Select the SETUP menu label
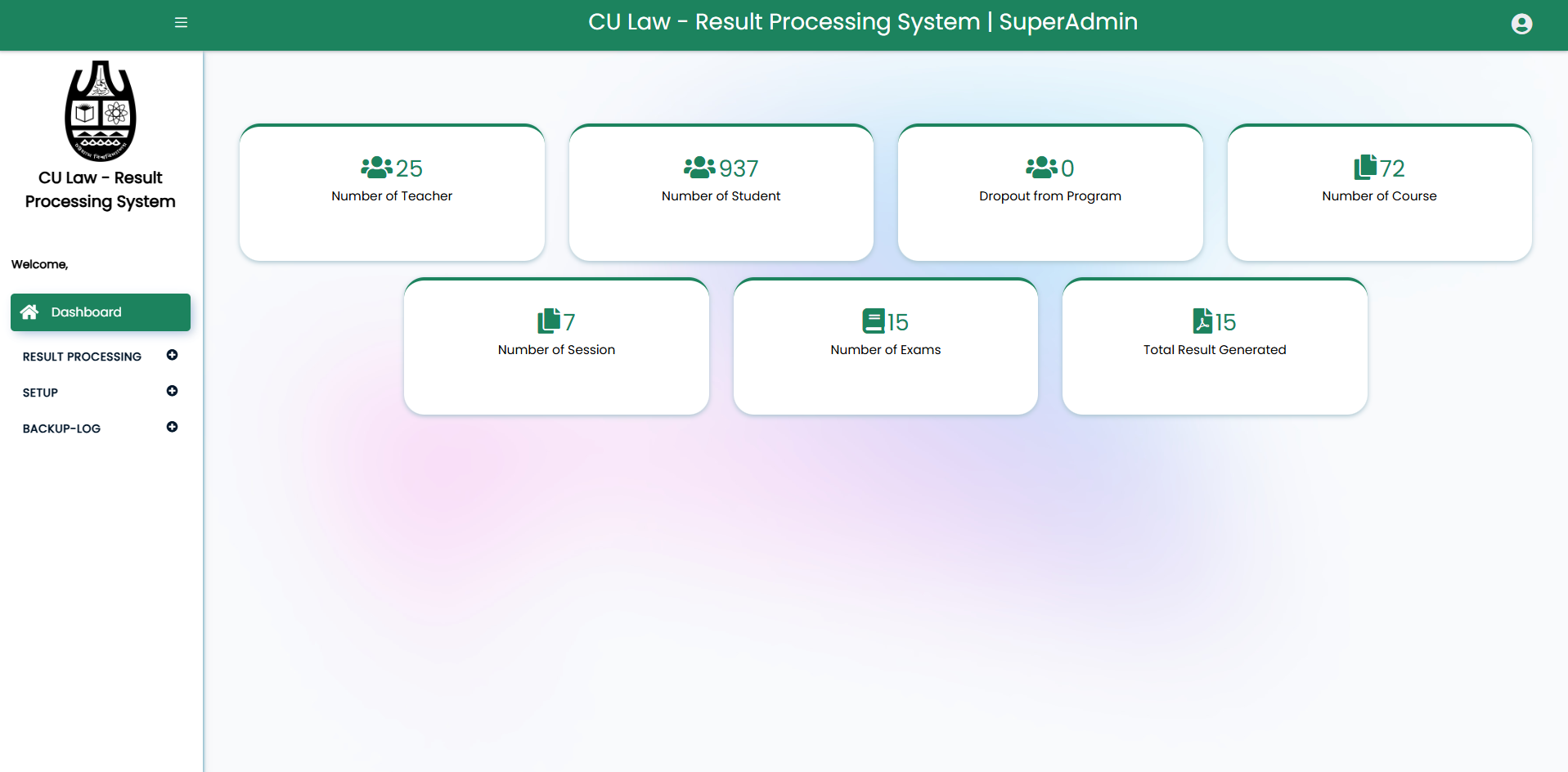This screenshot has width=1568, height=772. point(40,393)
